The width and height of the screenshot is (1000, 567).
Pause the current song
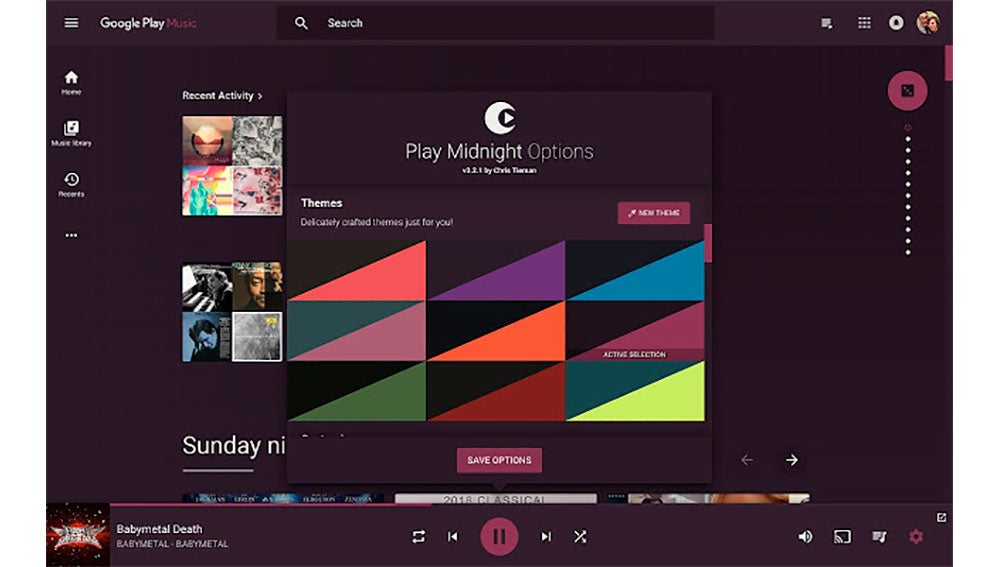click(x=499, y=537)
